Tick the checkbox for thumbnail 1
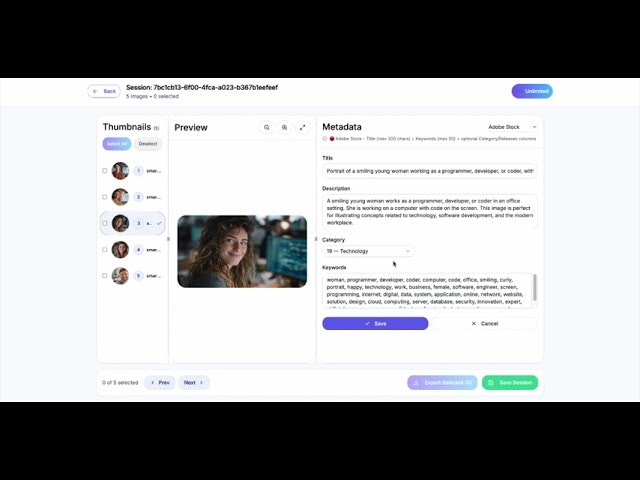Image resolution: width=640 pixels, height=480 pixels. tap(104, 171)
